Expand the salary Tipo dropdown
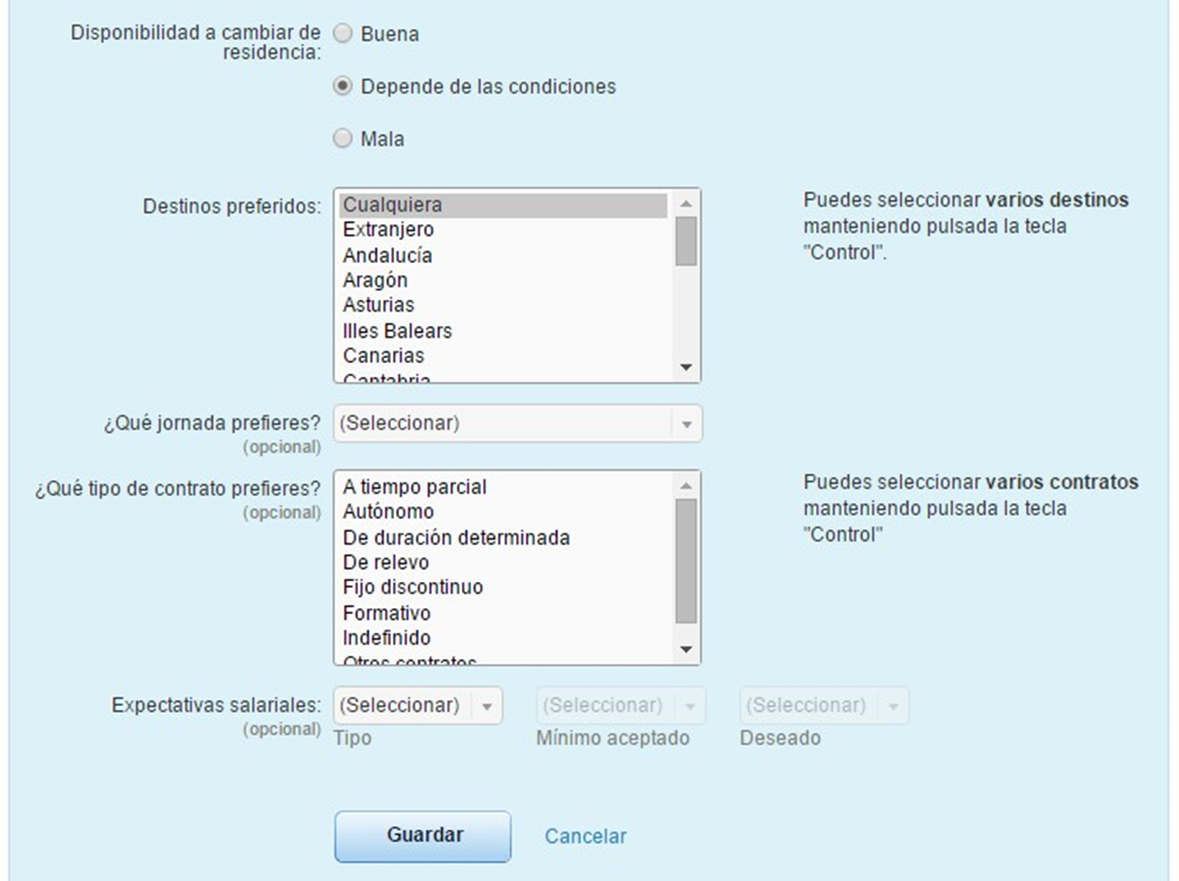 click(x=418, y=706)
